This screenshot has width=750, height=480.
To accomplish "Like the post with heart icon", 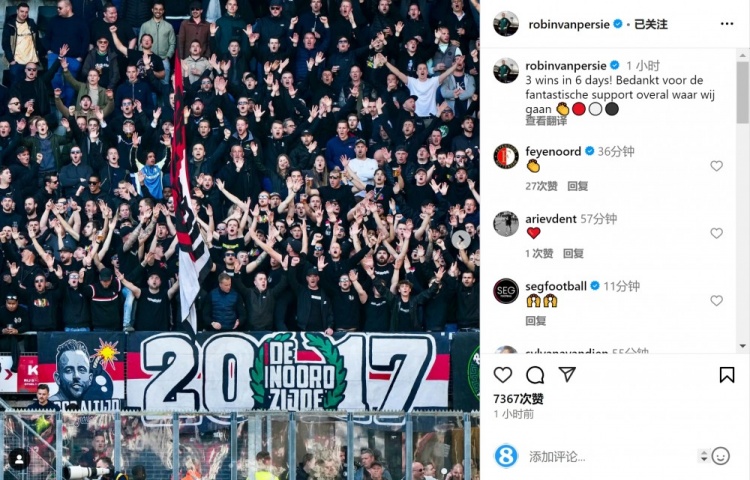I will 503,375.
